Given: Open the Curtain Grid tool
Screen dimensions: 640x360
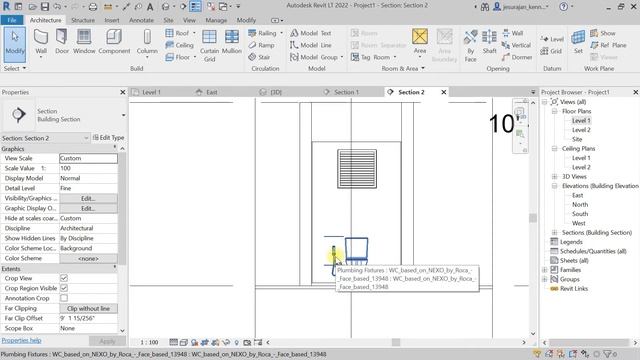Looking at the screenshot, I should coord(209,45).
